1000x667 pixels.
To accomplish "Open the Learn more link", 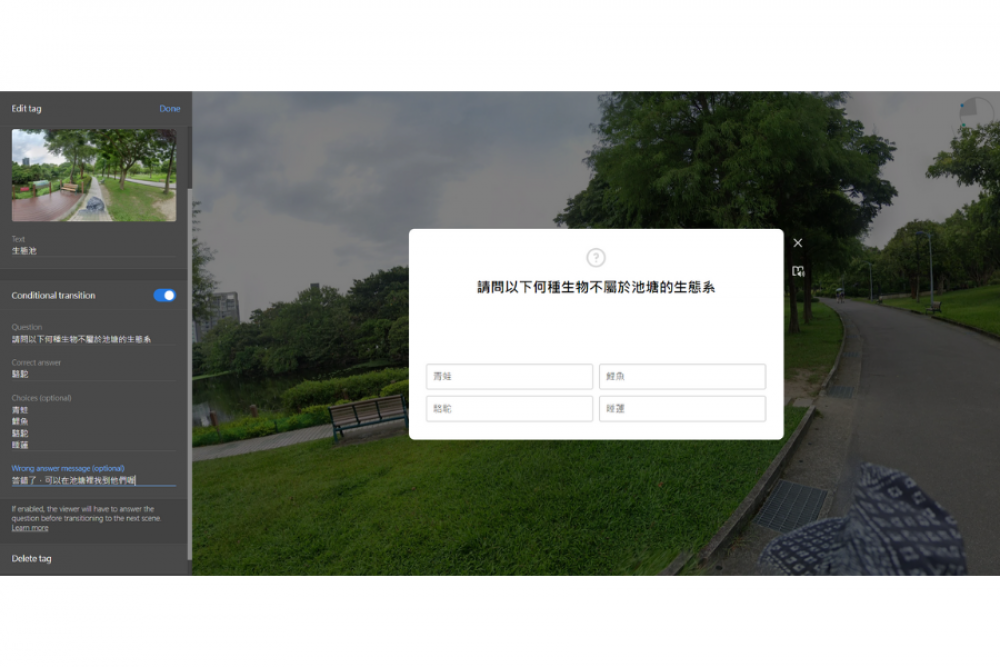I will [x=30, y=528].
